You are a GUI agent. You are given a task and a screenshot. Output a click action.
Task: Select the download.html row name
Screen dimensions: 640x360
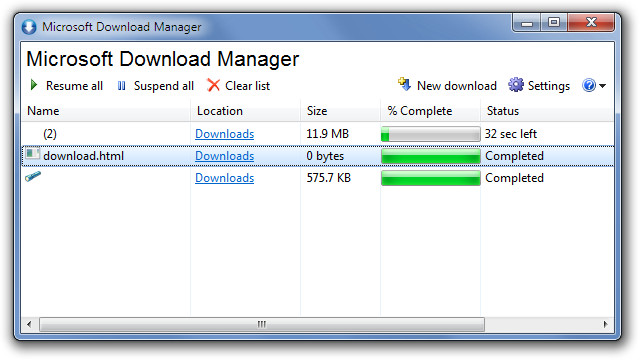83,156
